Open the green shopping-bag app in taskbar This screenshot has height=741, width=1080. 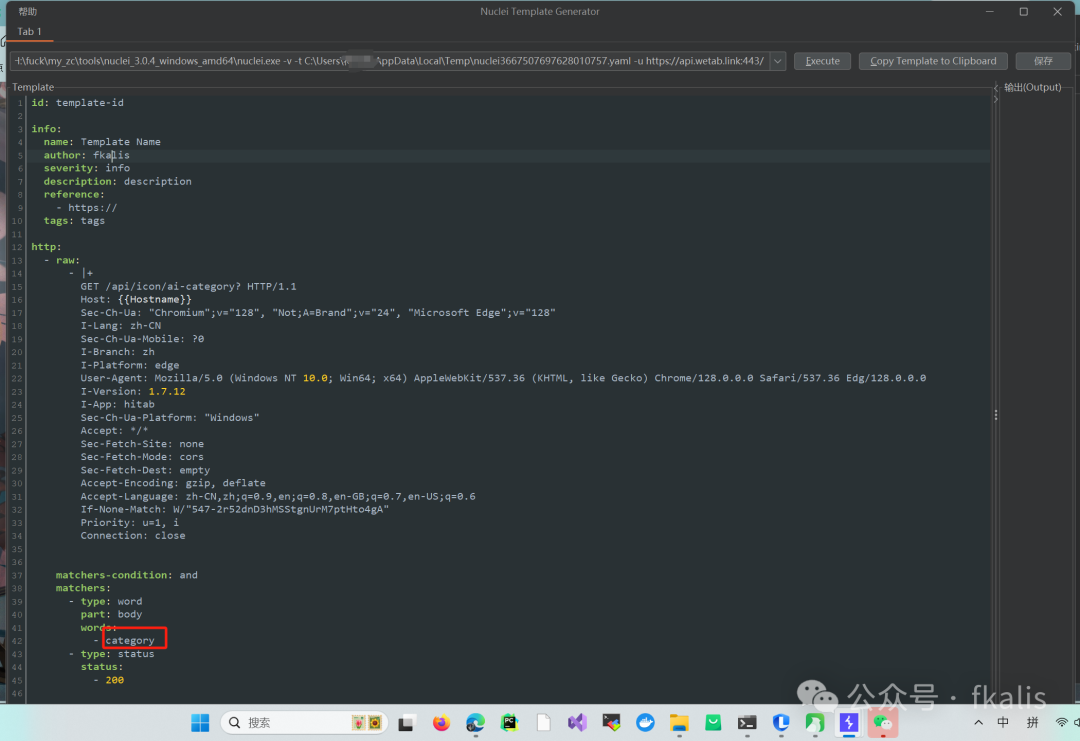713,723
